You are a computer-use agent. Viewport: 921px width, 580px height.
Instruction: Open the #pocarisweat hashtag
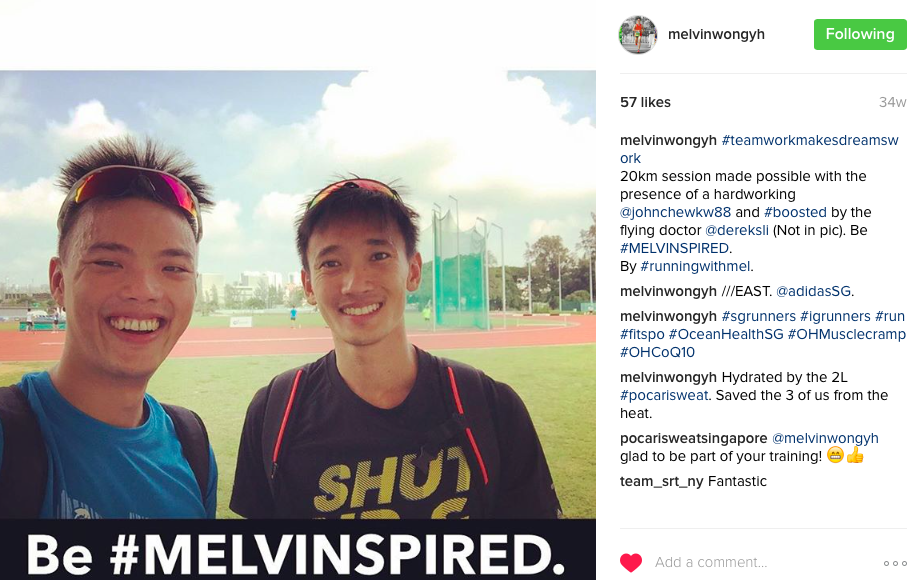664,395
